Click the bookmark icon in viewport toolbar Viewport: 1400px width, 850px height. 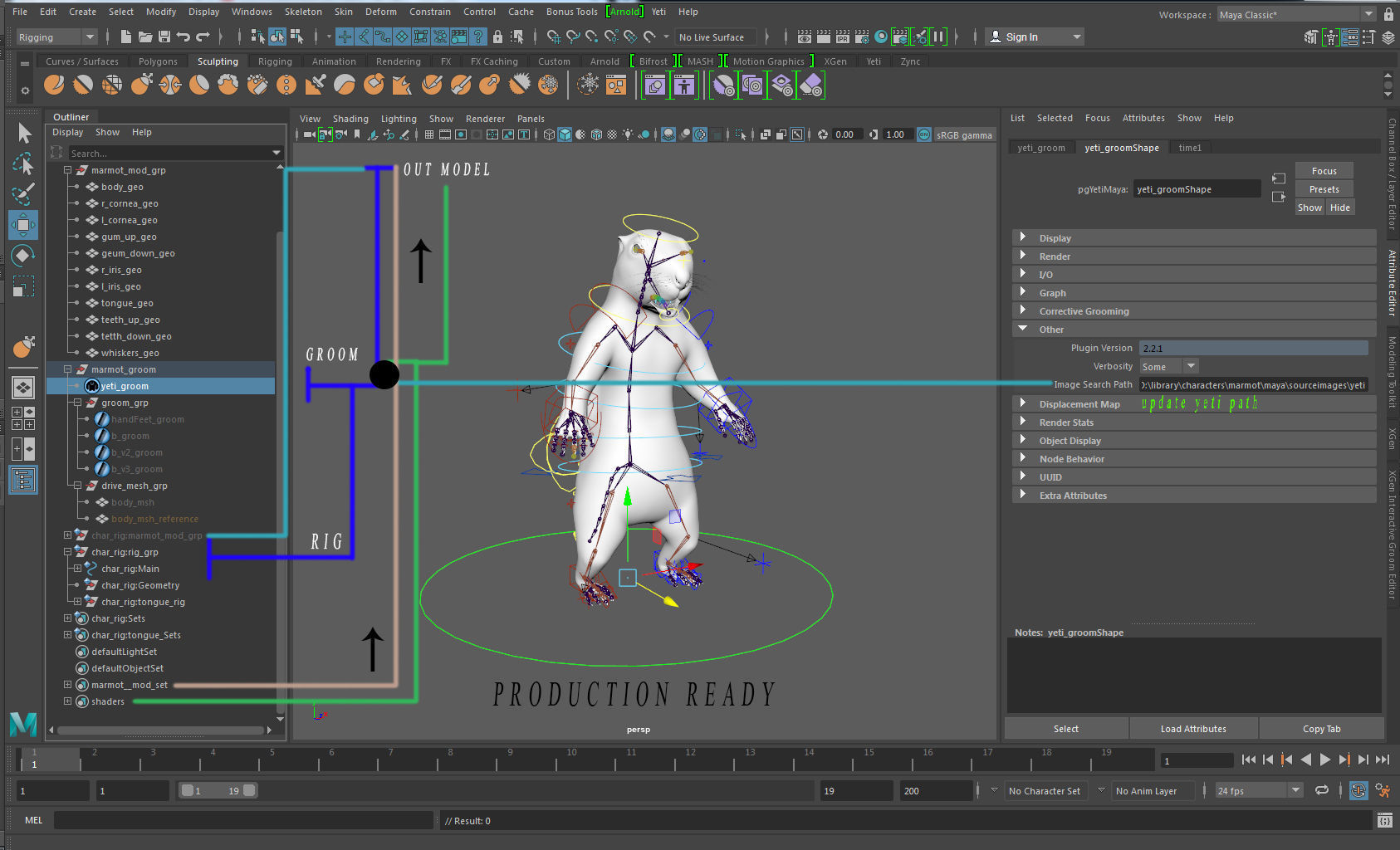[357, 134]
